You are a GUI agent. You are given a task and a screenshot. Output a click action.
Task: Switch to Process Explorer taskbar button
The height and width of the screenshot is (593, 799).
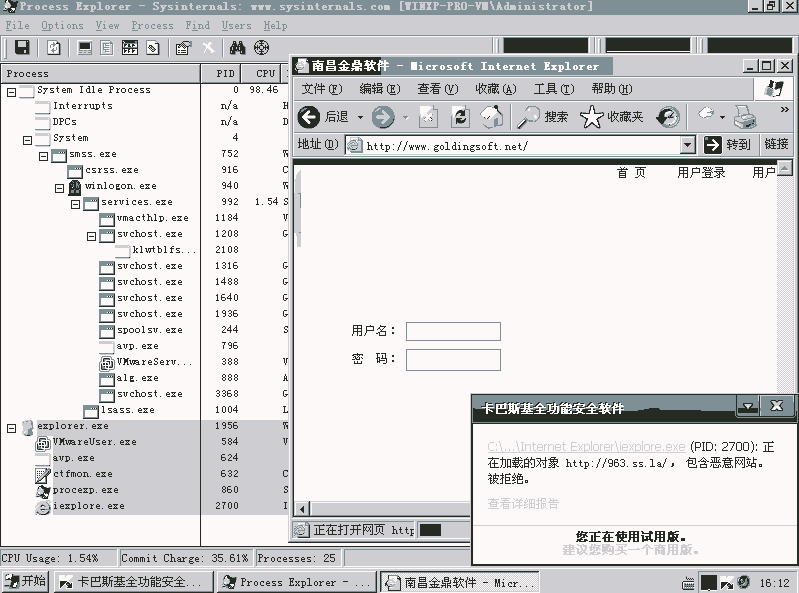(x=296, y=582)
